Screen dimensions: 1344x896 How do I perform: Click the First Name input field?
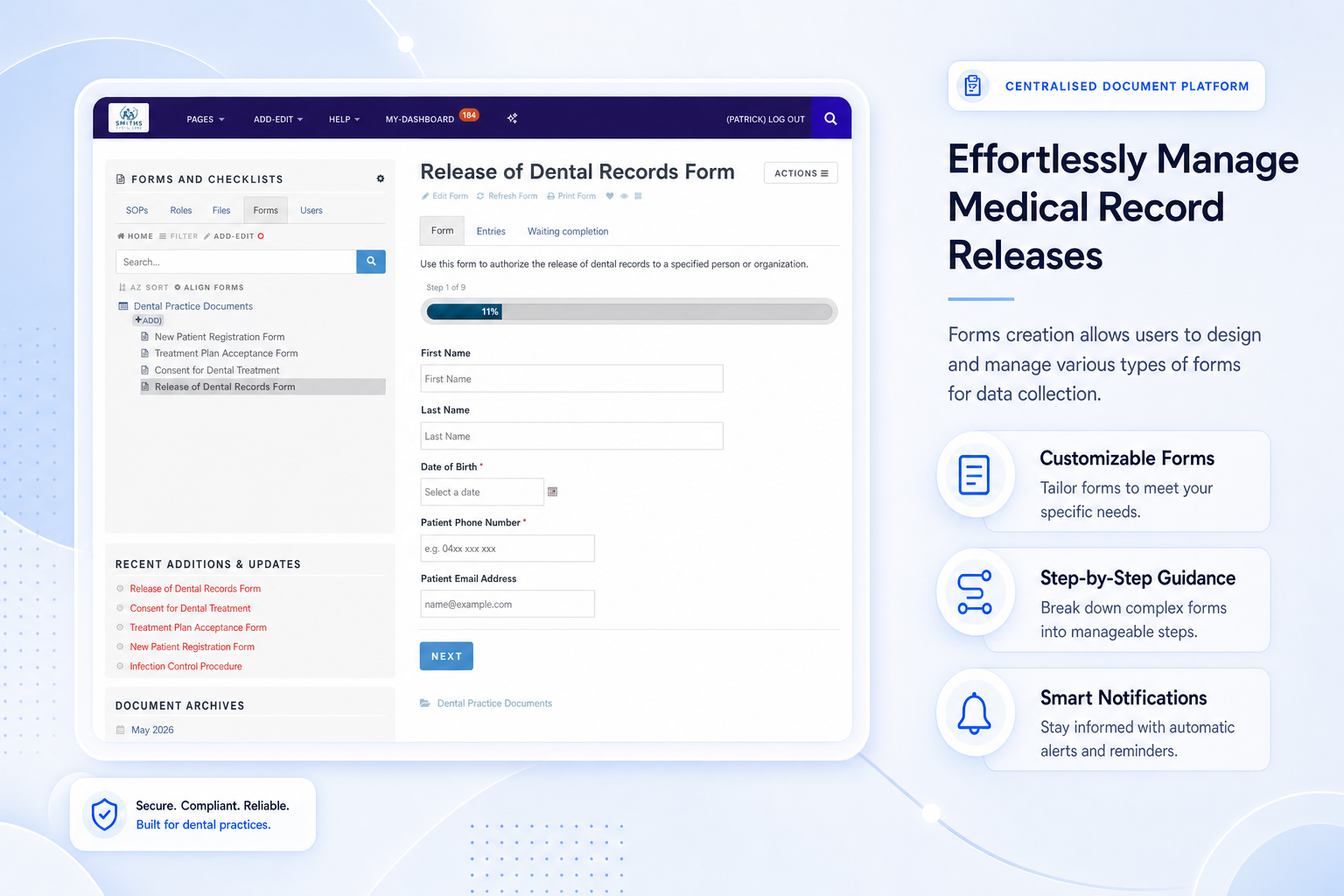[571, 379]
